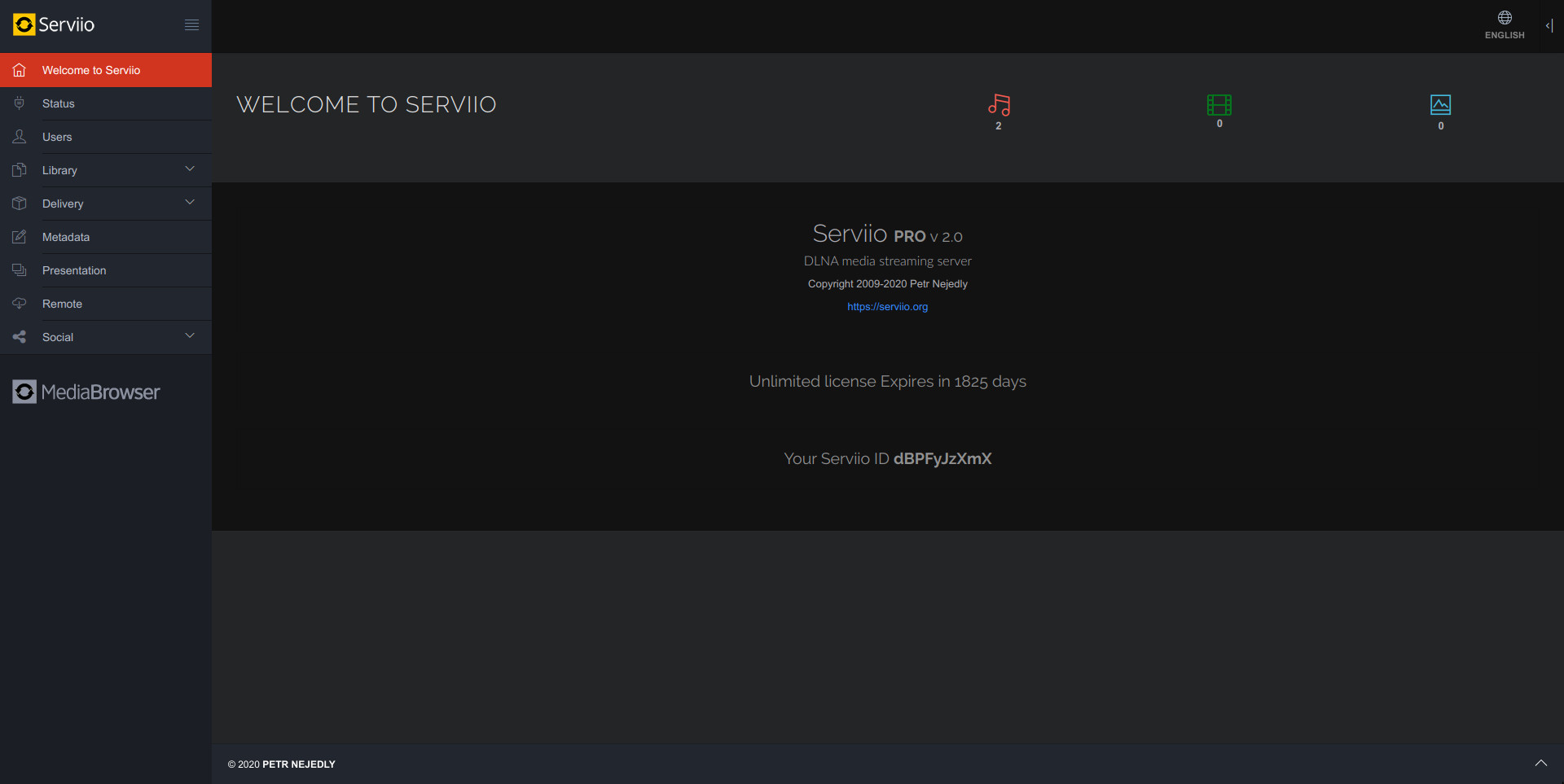Click the scroll to top arrow
The image size is (1564, 784).
coord(1541,763)
